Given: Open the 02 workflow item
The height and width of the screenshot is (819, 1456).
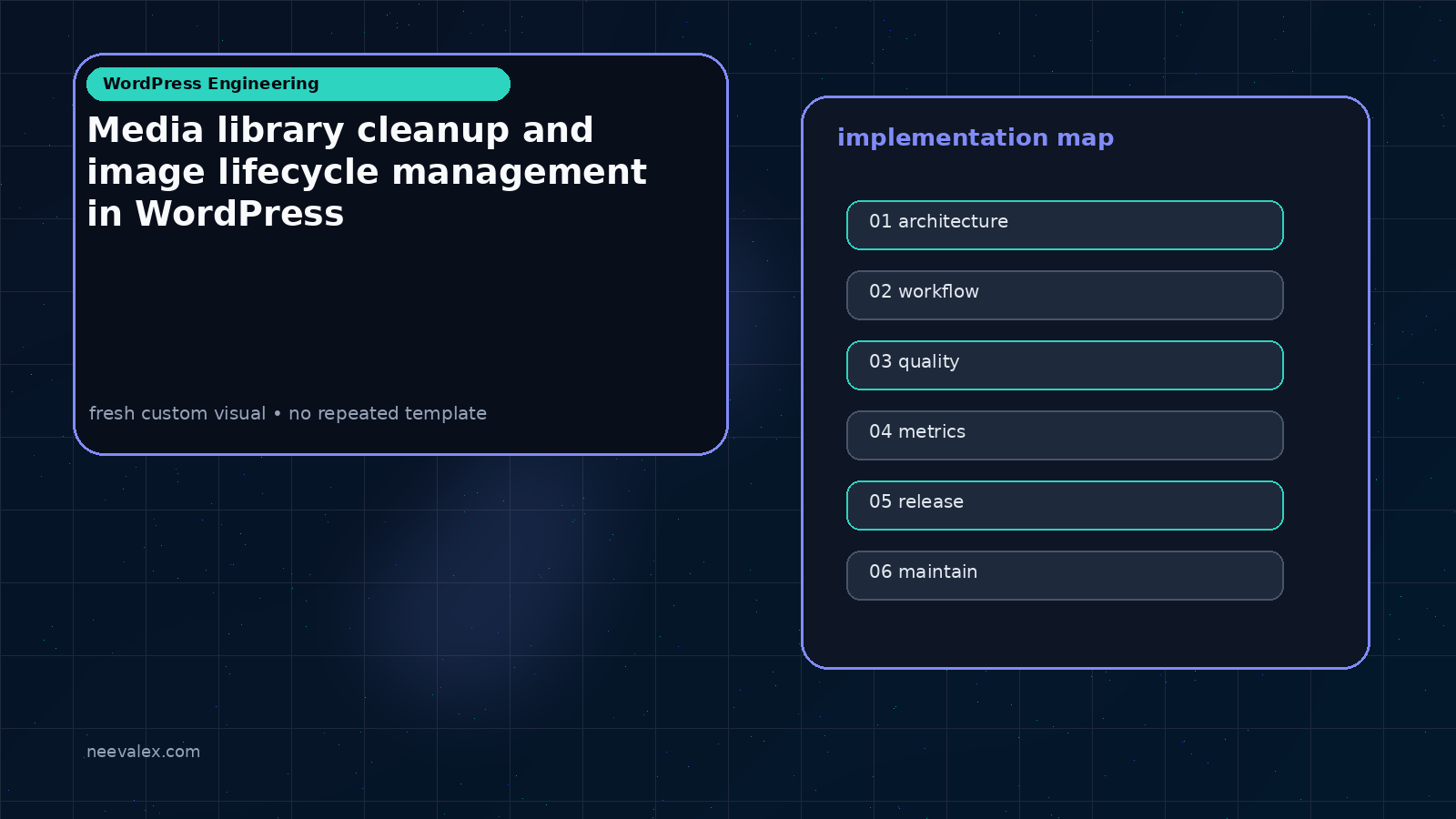Looking at the screenshot, I should tap(1065, 295).
